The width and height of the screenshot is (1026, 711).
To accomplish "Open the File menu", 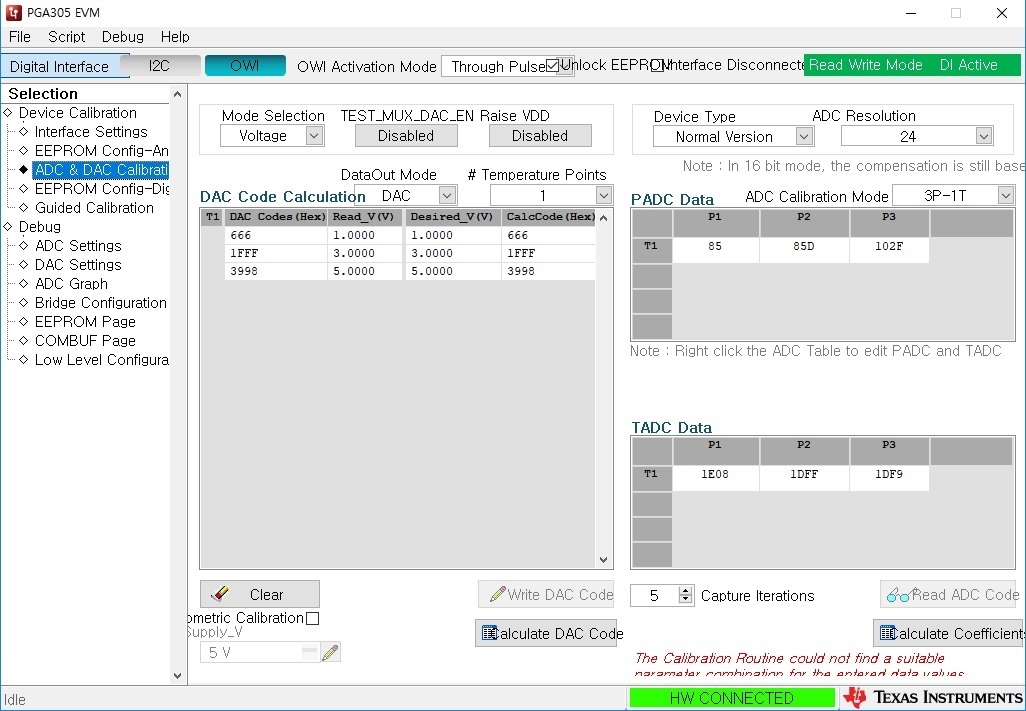I will [x=20, y=37].
